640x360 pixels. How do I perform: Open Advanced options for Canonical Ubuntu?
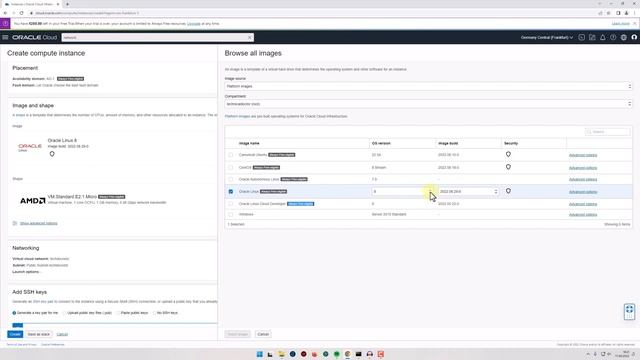(x=583, y=155)
